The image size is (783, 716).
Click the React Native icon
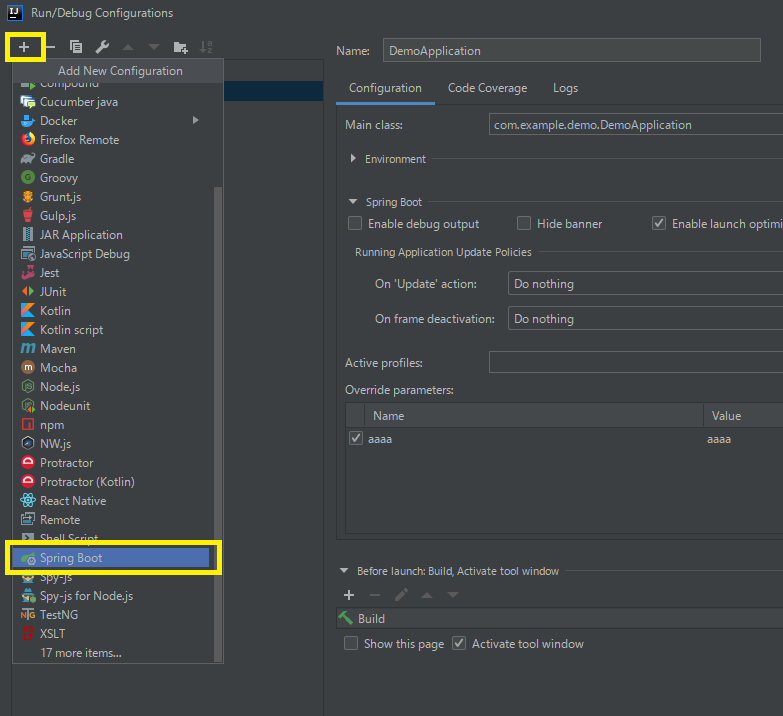pos(28,500)
